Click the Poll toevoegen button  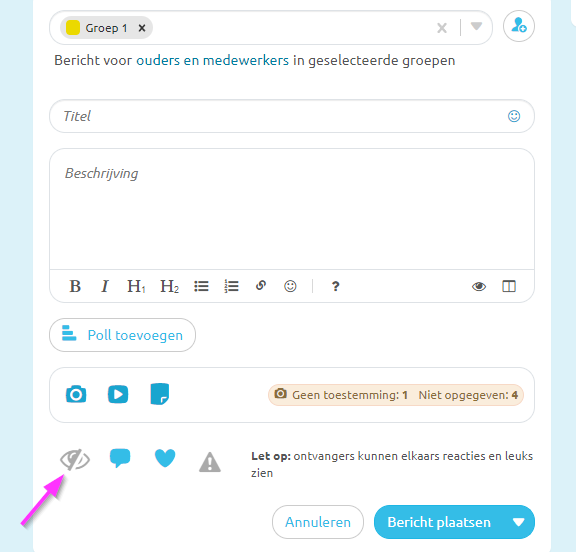click(122, 335)
